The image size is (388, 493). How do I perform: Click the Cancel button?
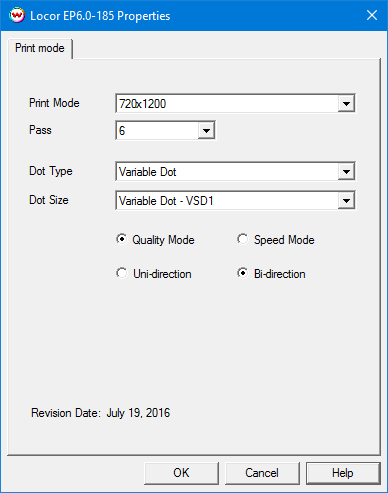262,473
